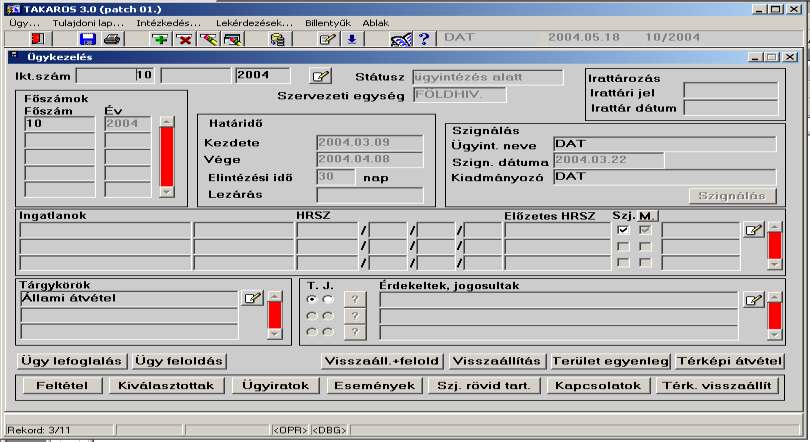Click the Ingatlanok scrollbar up arrow

tap(775, 227)
